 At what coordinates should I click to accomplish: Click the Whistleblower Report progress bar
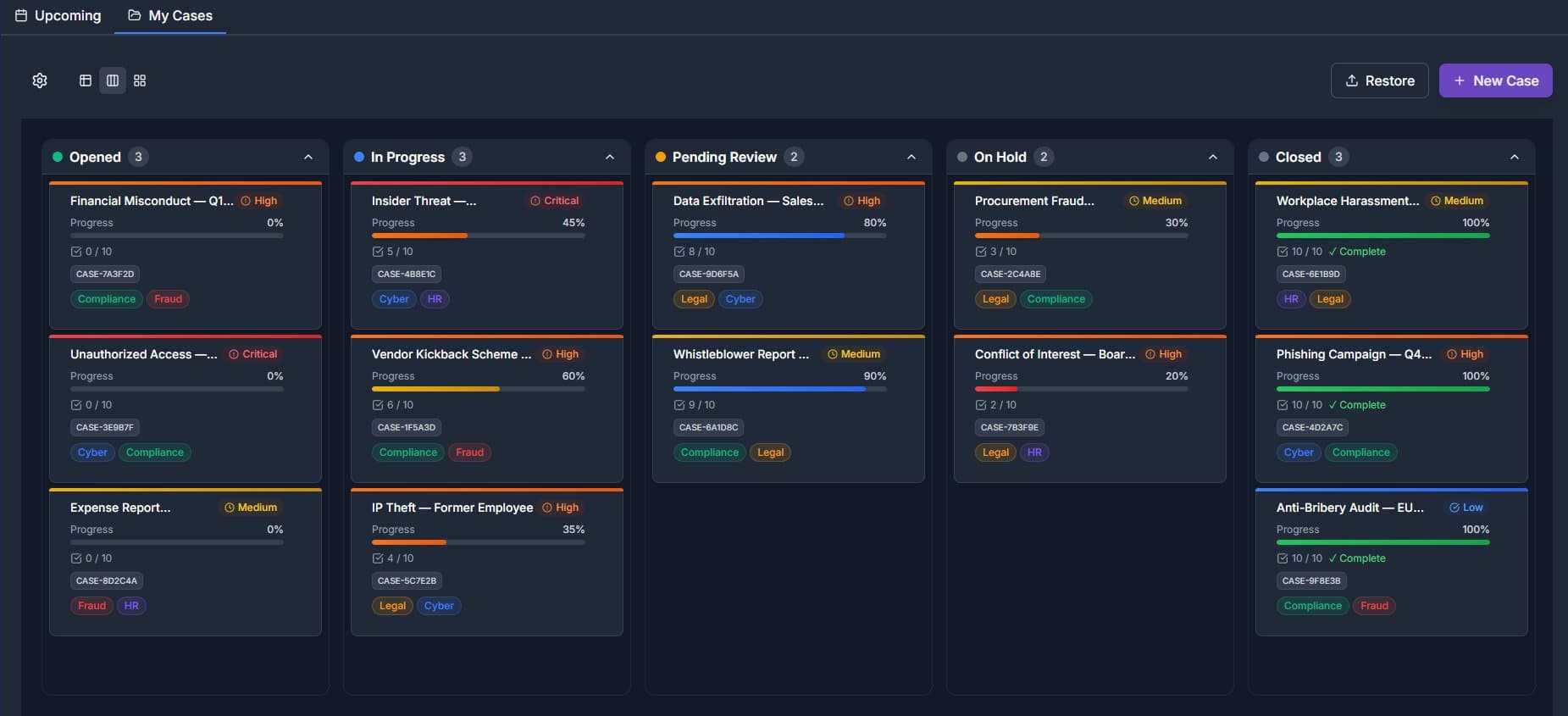tap(780, 389)
